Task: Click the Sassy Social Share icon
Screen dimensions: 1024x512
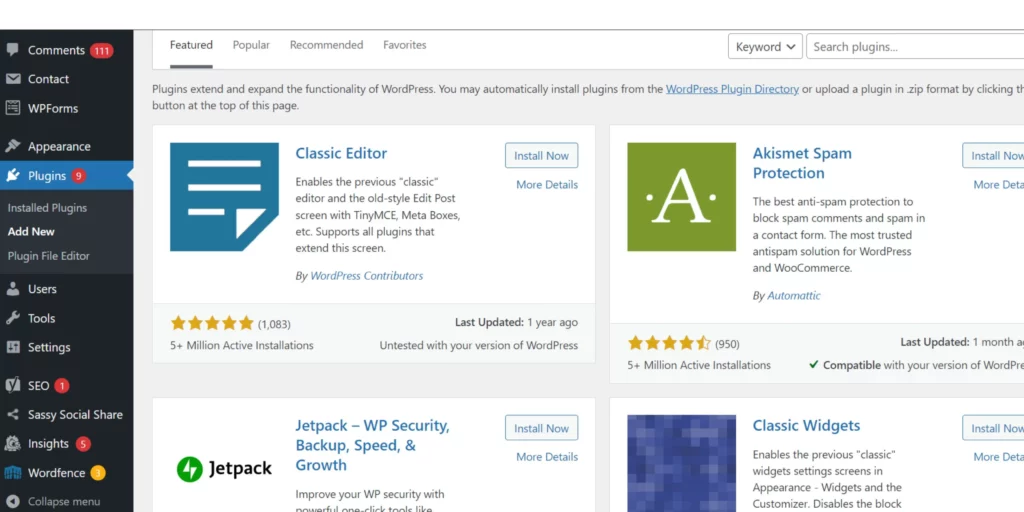Action: click(12, 415)
